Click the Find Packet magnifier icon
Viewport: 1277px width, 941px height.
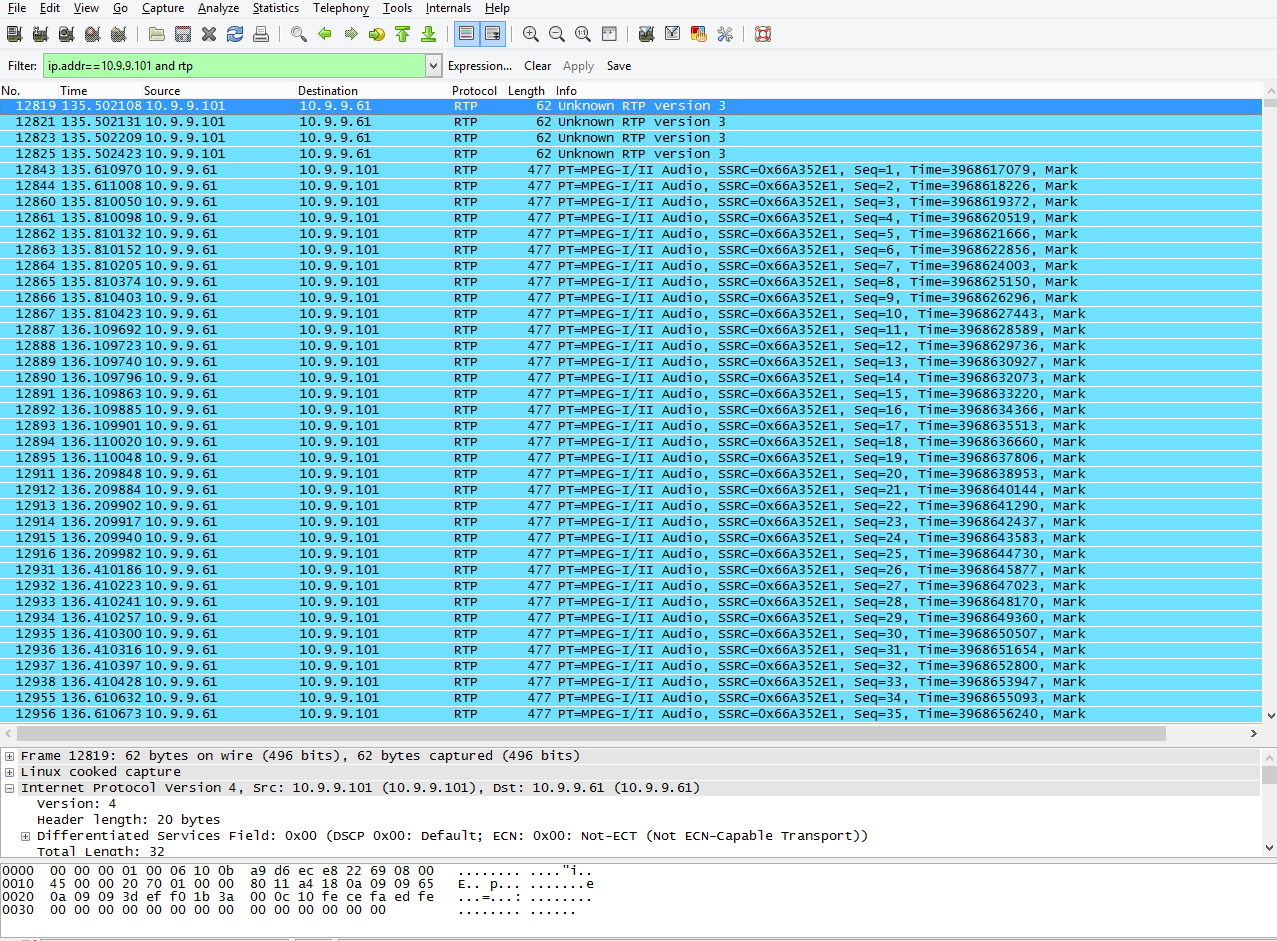299,34
